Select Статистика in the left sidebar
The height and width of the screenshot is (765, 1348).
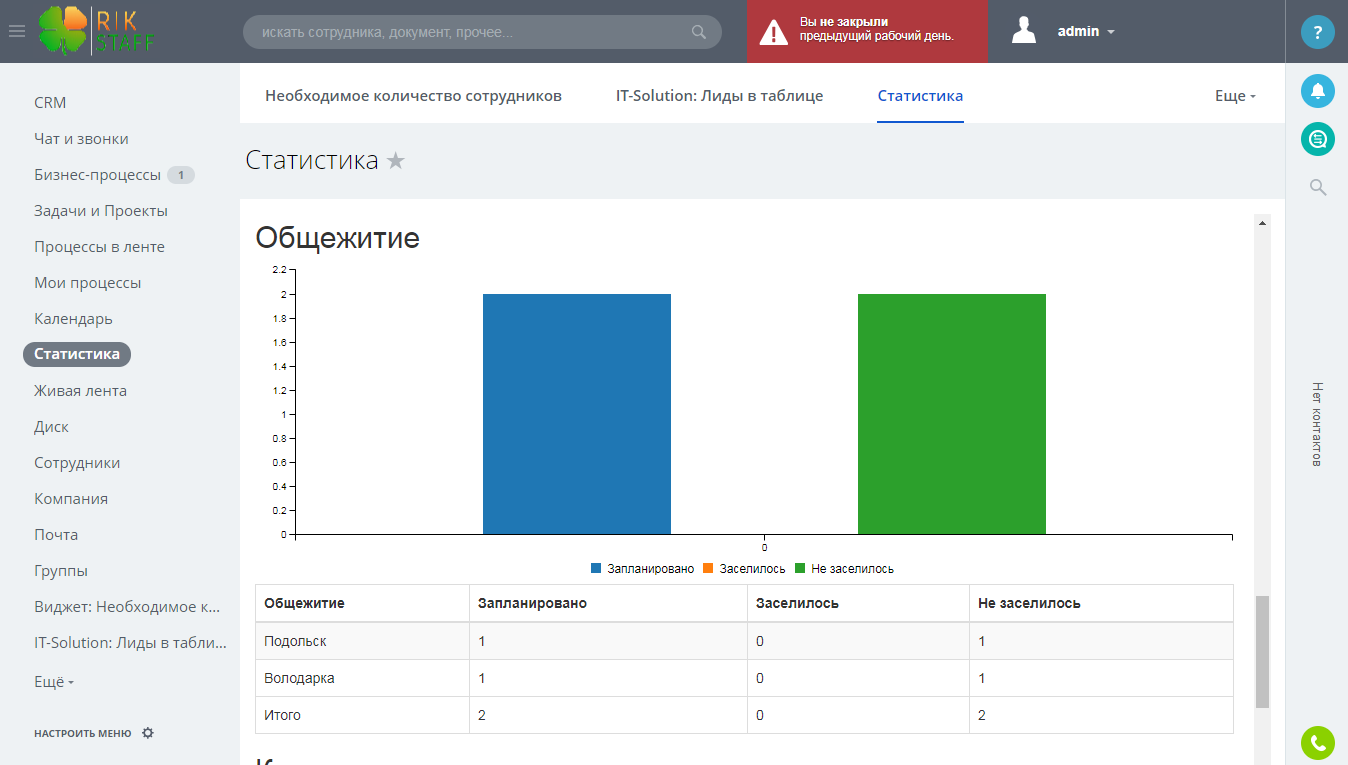point(77,354)
